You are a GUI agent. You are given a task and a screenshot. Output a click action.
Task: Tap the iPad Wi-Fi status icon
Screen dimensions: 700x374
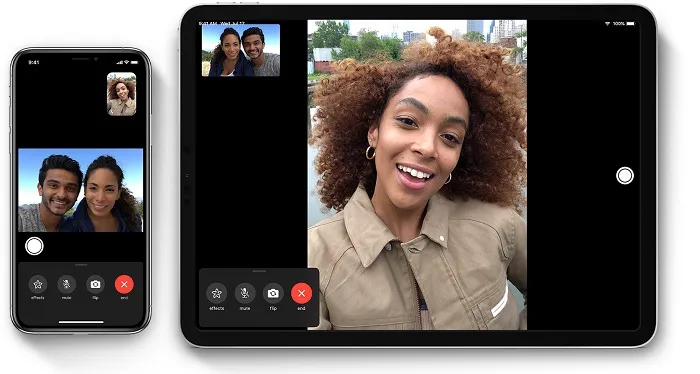click(608, 24)
